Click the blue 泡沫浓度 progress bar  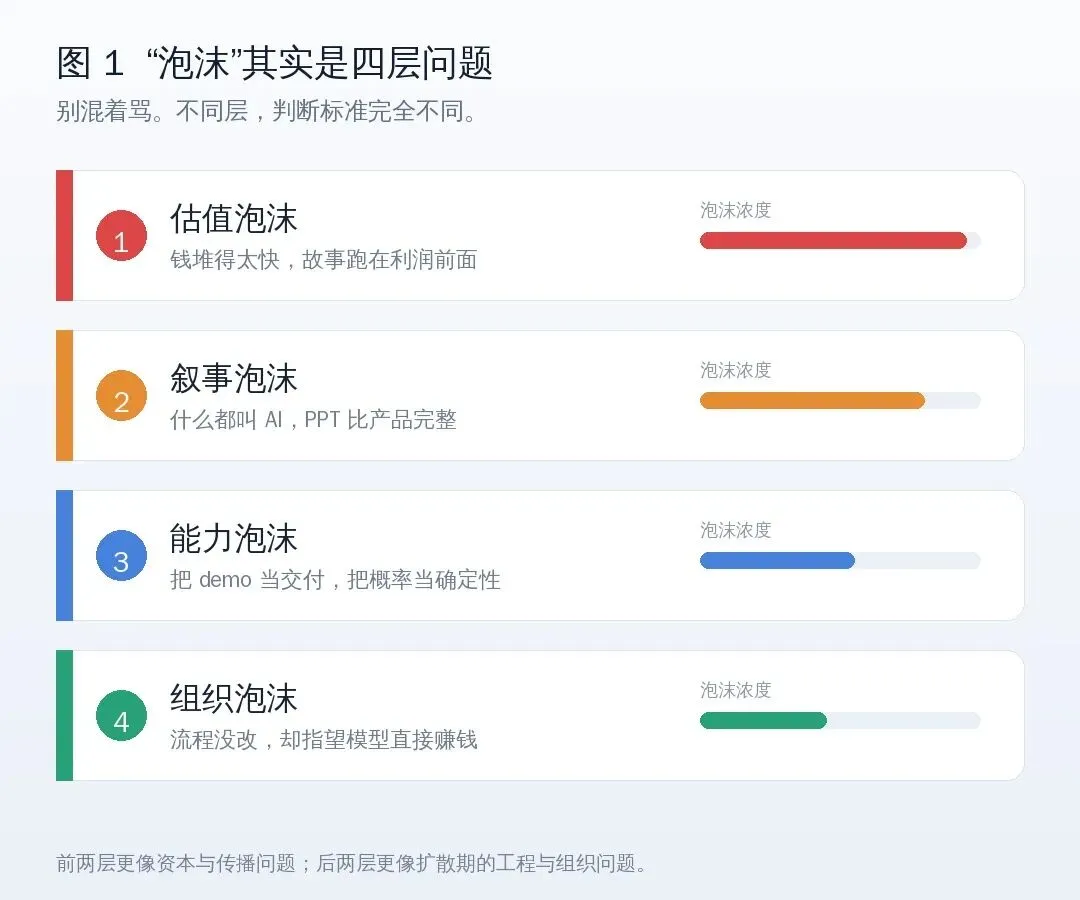pyautogui.click(x=840, y=561)
